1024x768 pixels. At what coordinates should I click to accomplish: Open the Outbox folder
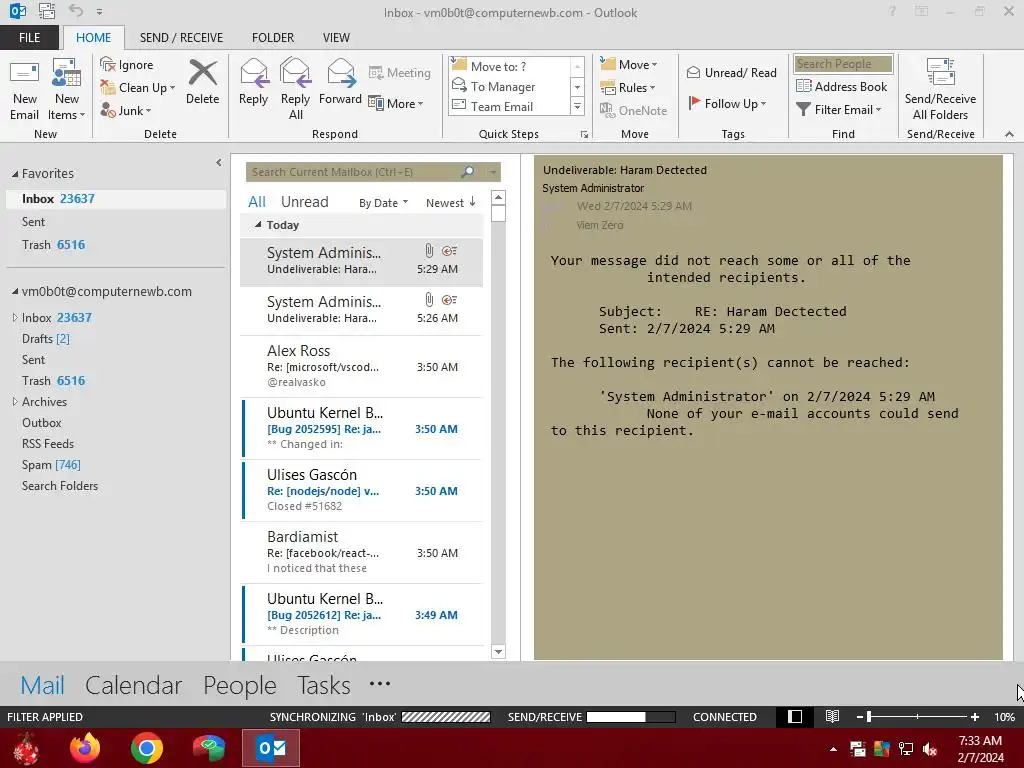(x=42, y=423)
